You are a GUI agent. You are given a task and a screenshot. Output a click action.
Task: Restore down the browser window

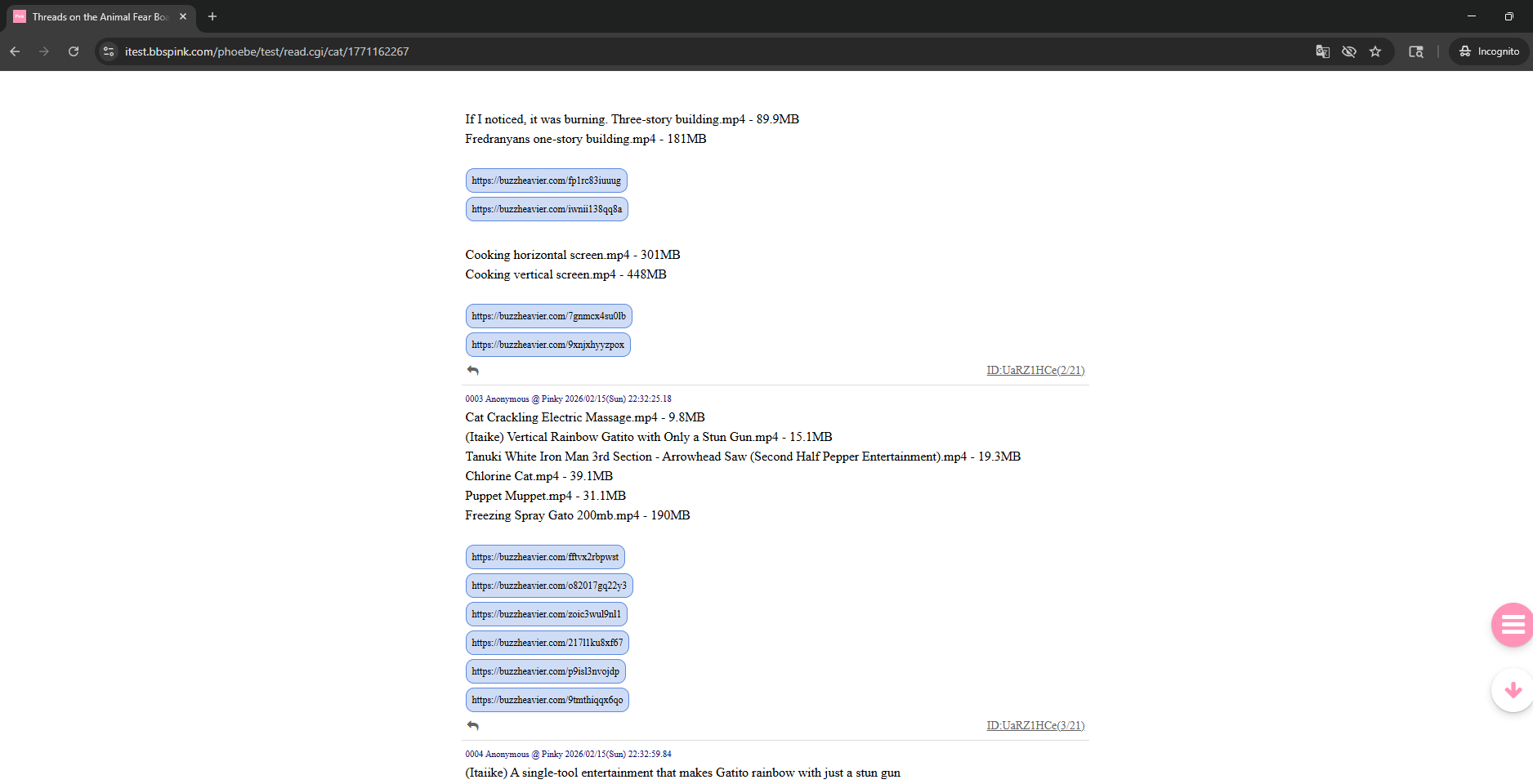pyautogui.click(x=1508, y=16)
